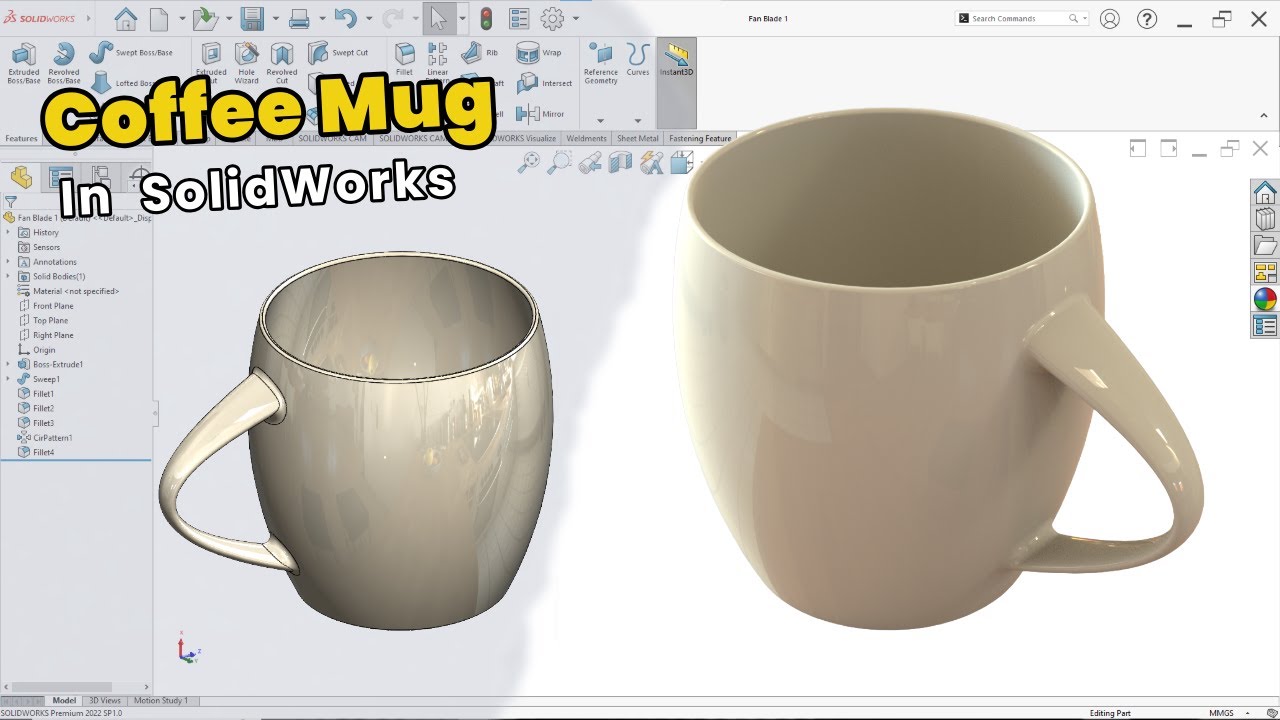1280x720 pixels.
Task: Switch to the Weldments ribbon tab
Action: coord(586,138)
